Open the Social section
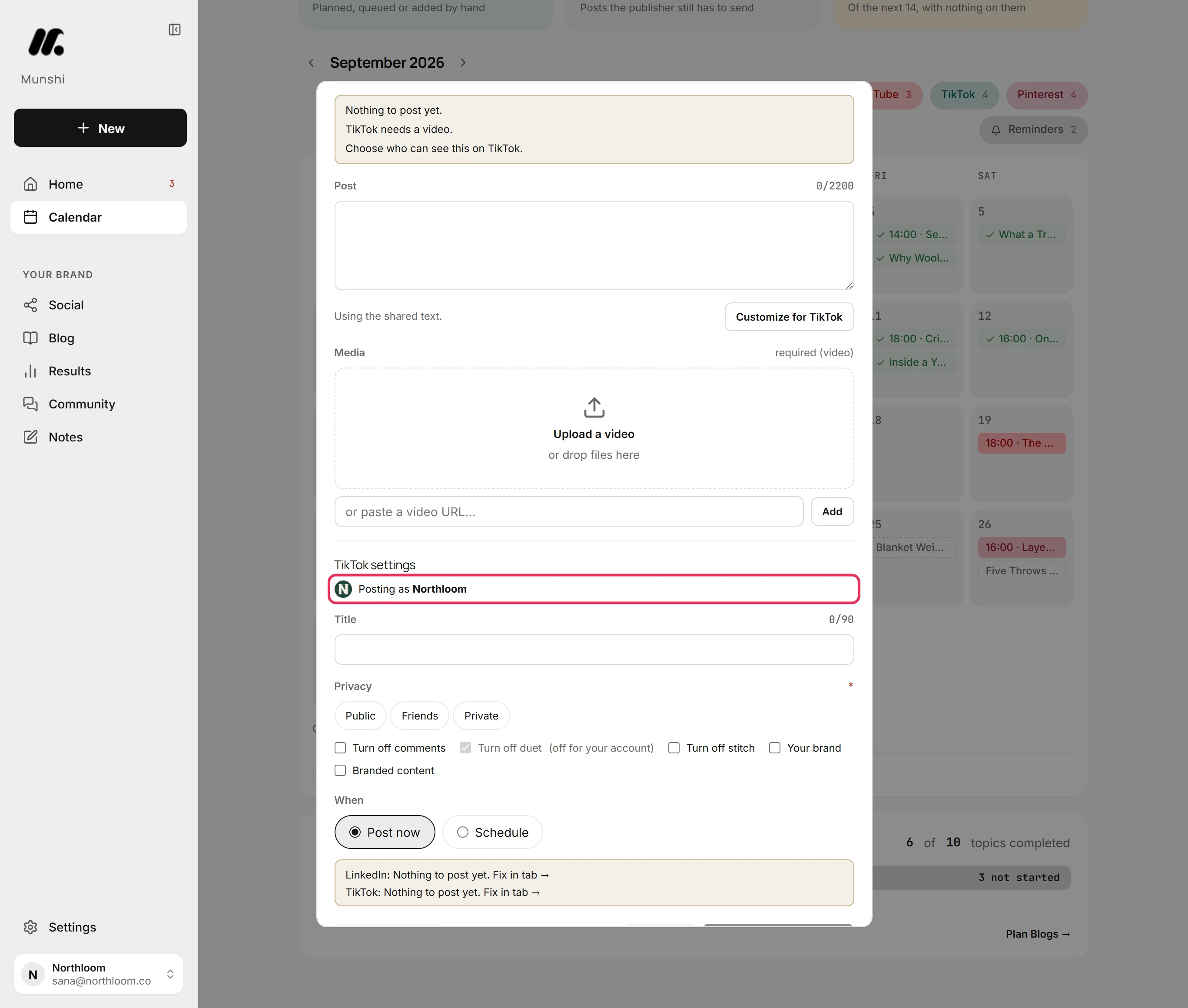The width and height of the screenshot is (1188, 1008). (98, 305)
